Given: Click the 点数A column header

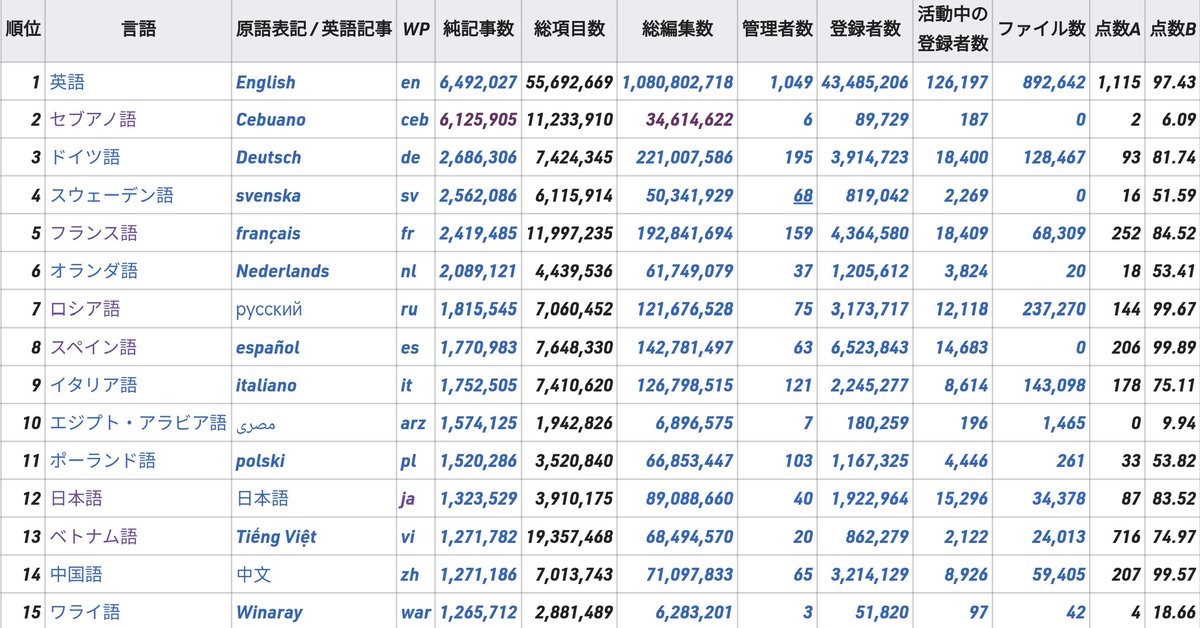Looking at the screenshot, I should [1117, 29].
